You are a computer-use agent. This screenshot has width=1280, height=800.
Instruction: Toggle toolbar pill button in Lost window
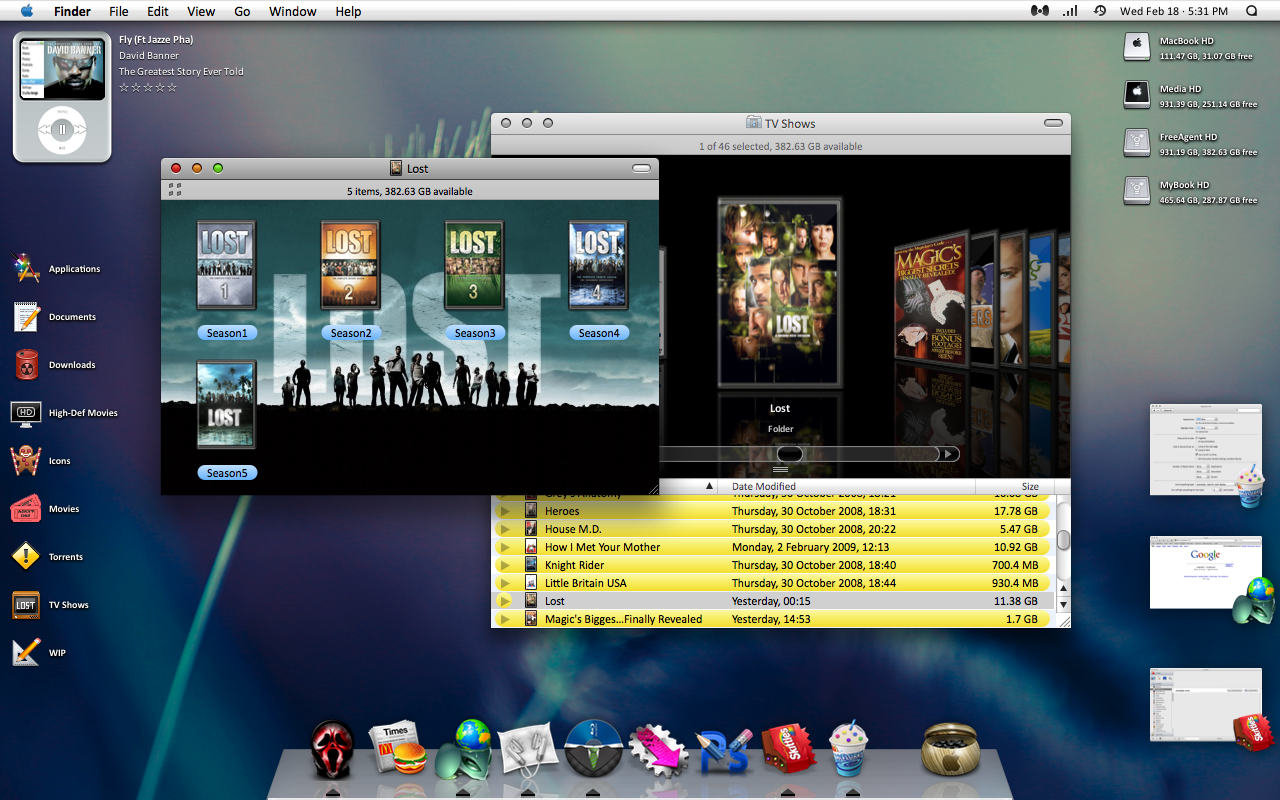tap(641, 168)
